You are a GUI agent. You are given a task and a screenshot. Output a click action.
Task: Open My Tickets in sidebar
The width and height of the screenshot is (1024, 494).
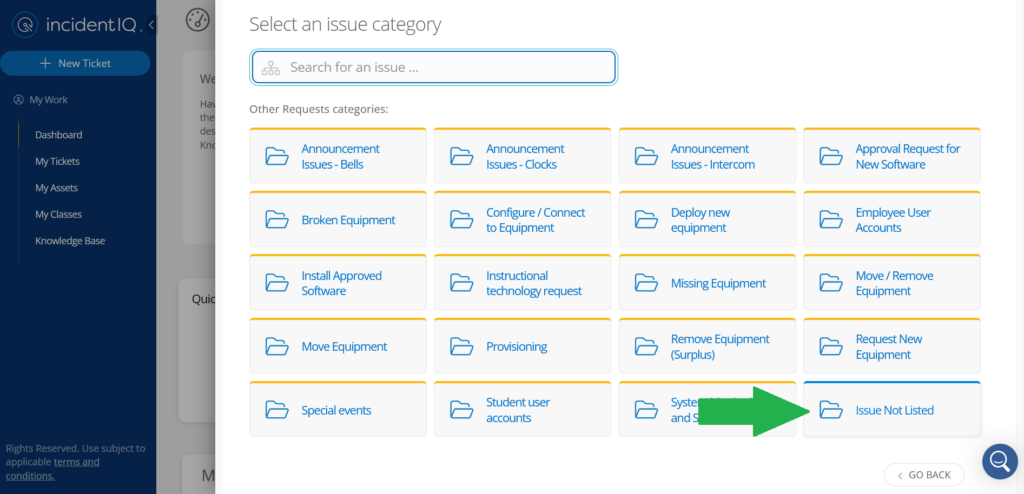(x=57, y=161)
